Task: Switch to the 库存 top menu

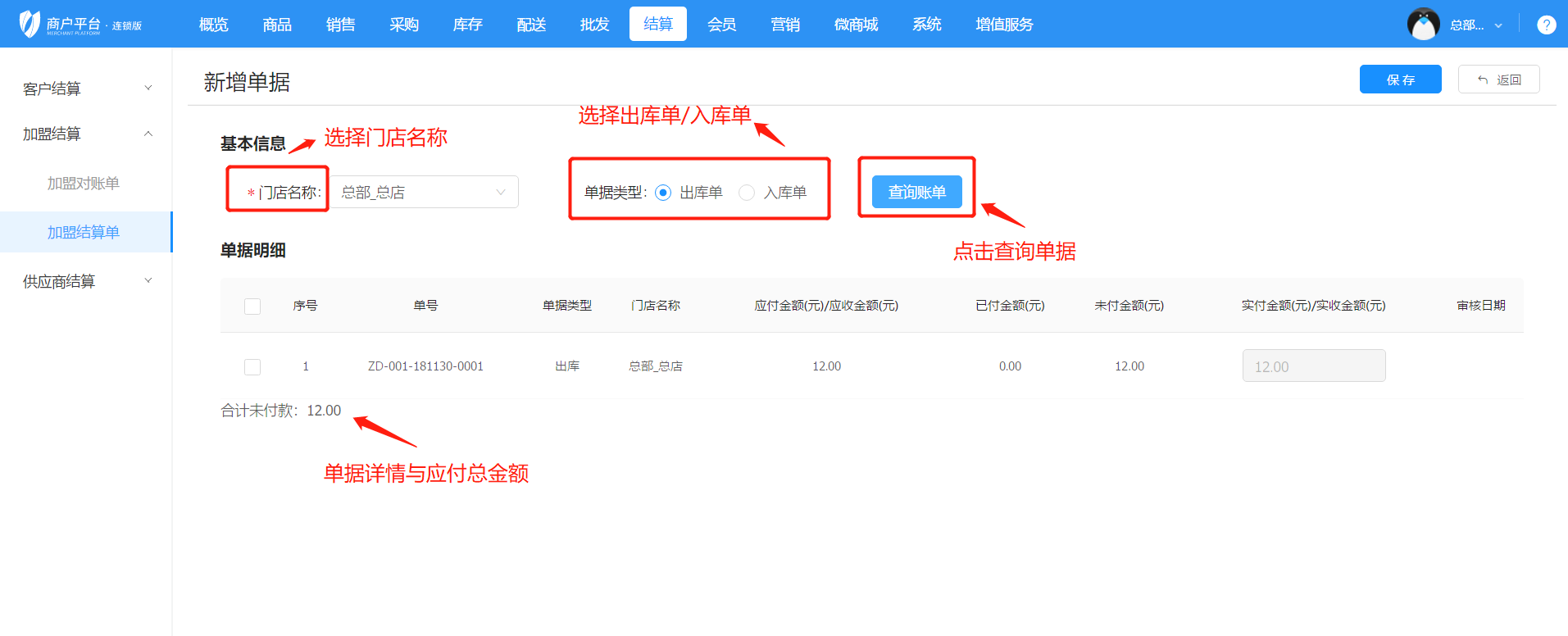Action: [467, 25]
